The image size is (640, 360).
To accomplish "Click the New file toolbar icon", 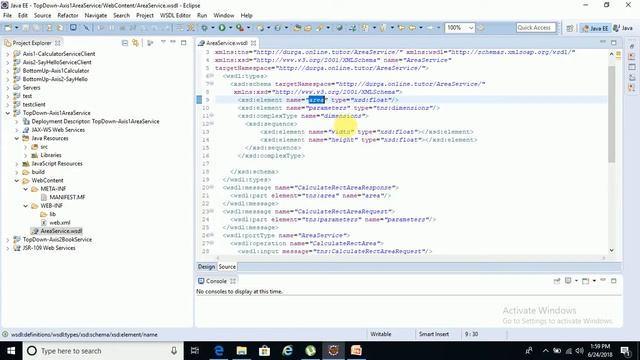I will (x=8, y=28).
